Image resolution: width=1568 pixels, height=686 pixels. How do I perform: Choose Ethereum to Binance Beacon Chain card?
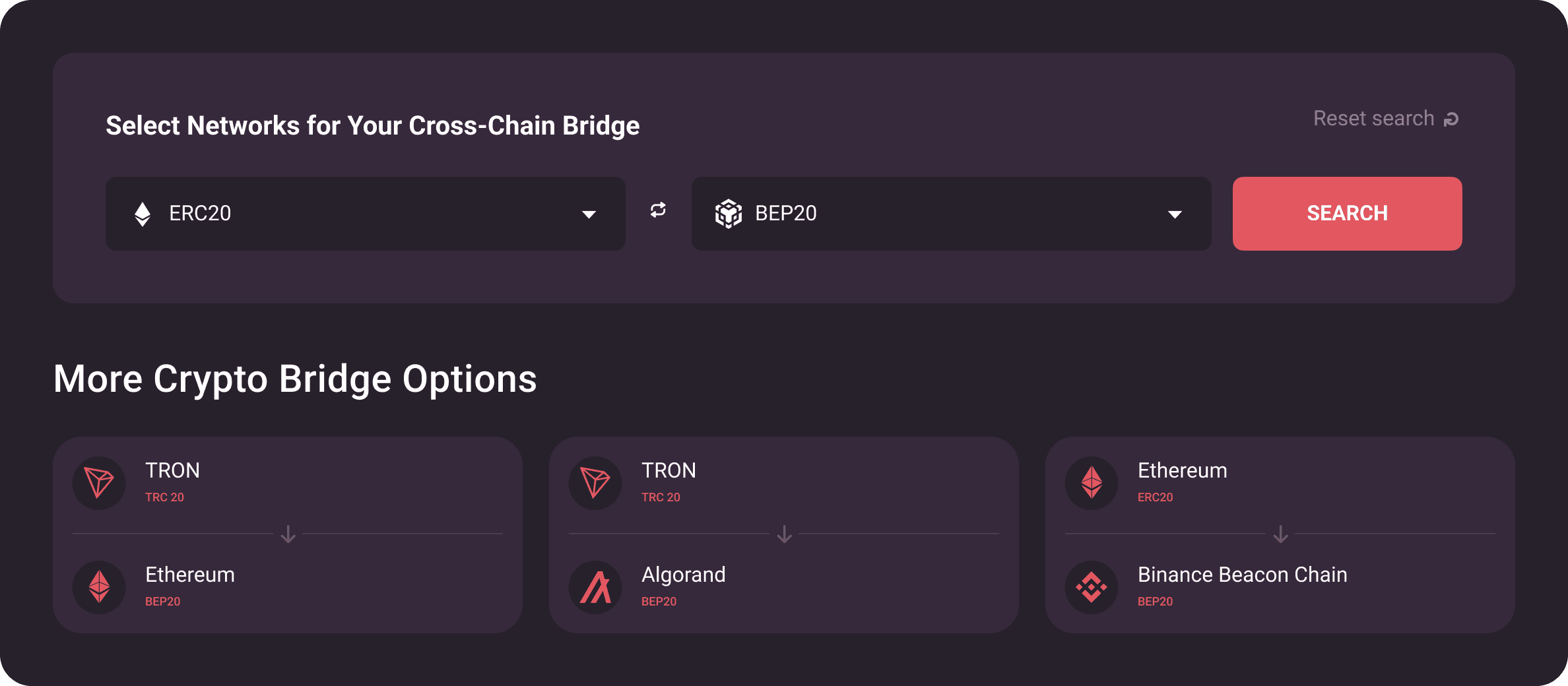coord(1280,535)
